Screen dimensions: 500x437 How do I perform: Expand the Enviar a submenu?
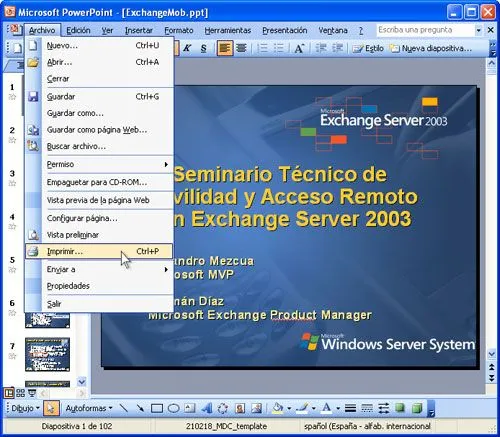(x=99, y=269)
